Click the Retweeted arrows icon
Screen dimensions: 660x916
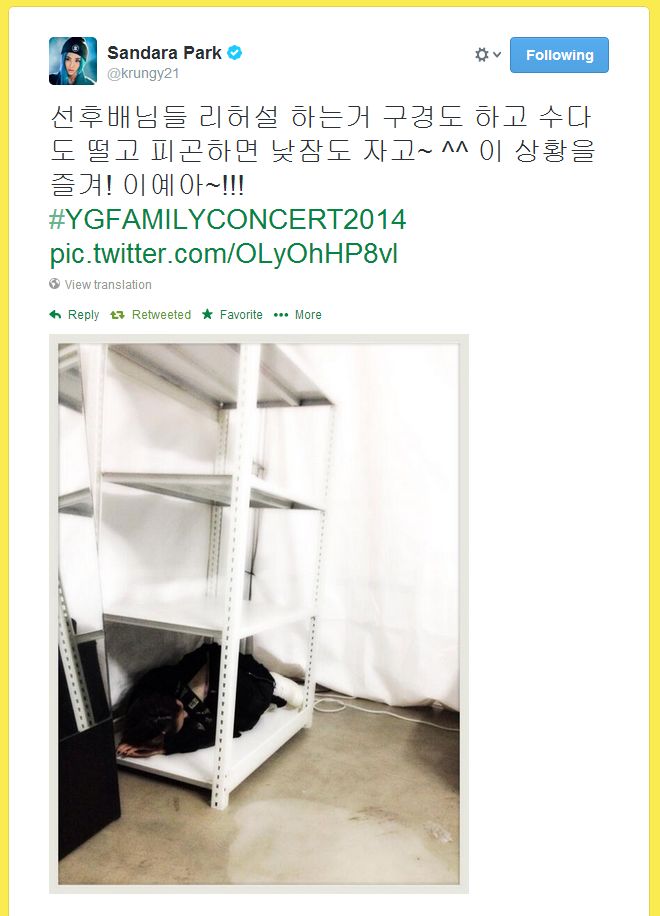(117, 315)
